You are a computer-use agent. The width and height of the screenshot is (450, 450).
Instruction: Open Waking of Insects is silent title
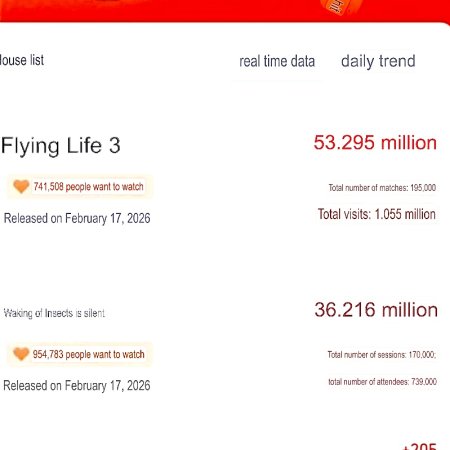(54, 313)
